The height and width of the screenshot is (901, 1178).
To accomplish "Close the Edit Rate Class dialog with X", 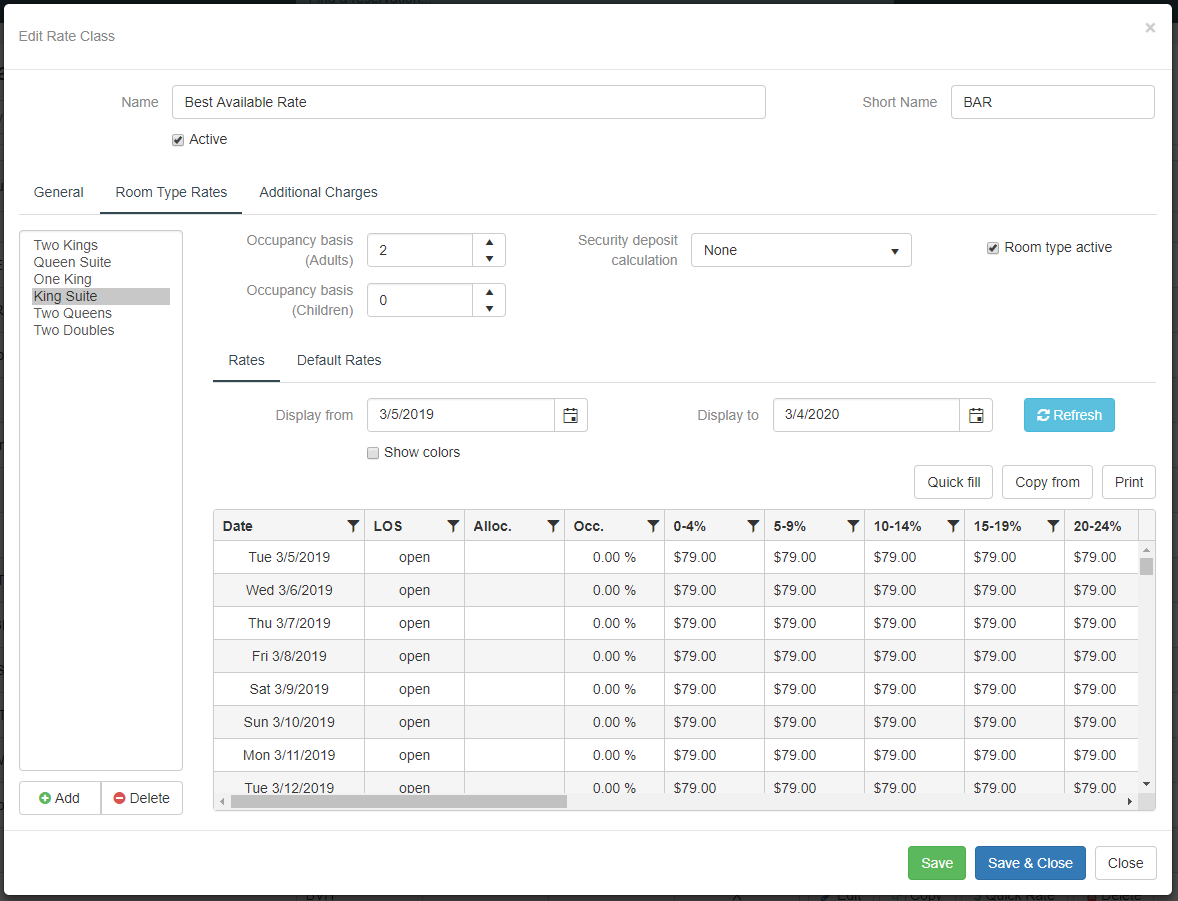I will coord(1149,28).
